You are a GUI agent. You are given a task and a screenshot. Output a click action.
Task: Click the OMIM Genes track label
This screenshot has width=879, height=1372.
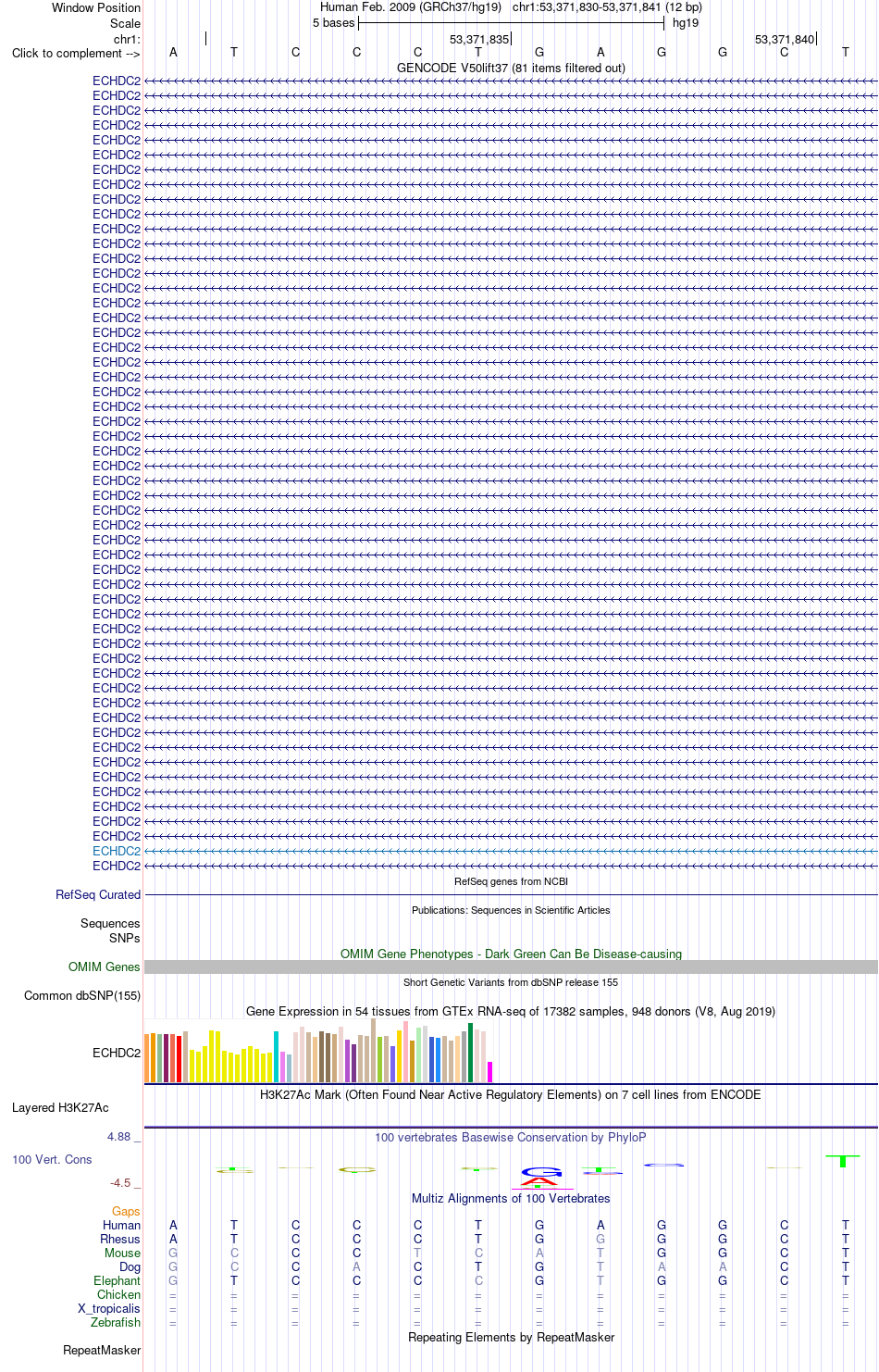[105, 967]
